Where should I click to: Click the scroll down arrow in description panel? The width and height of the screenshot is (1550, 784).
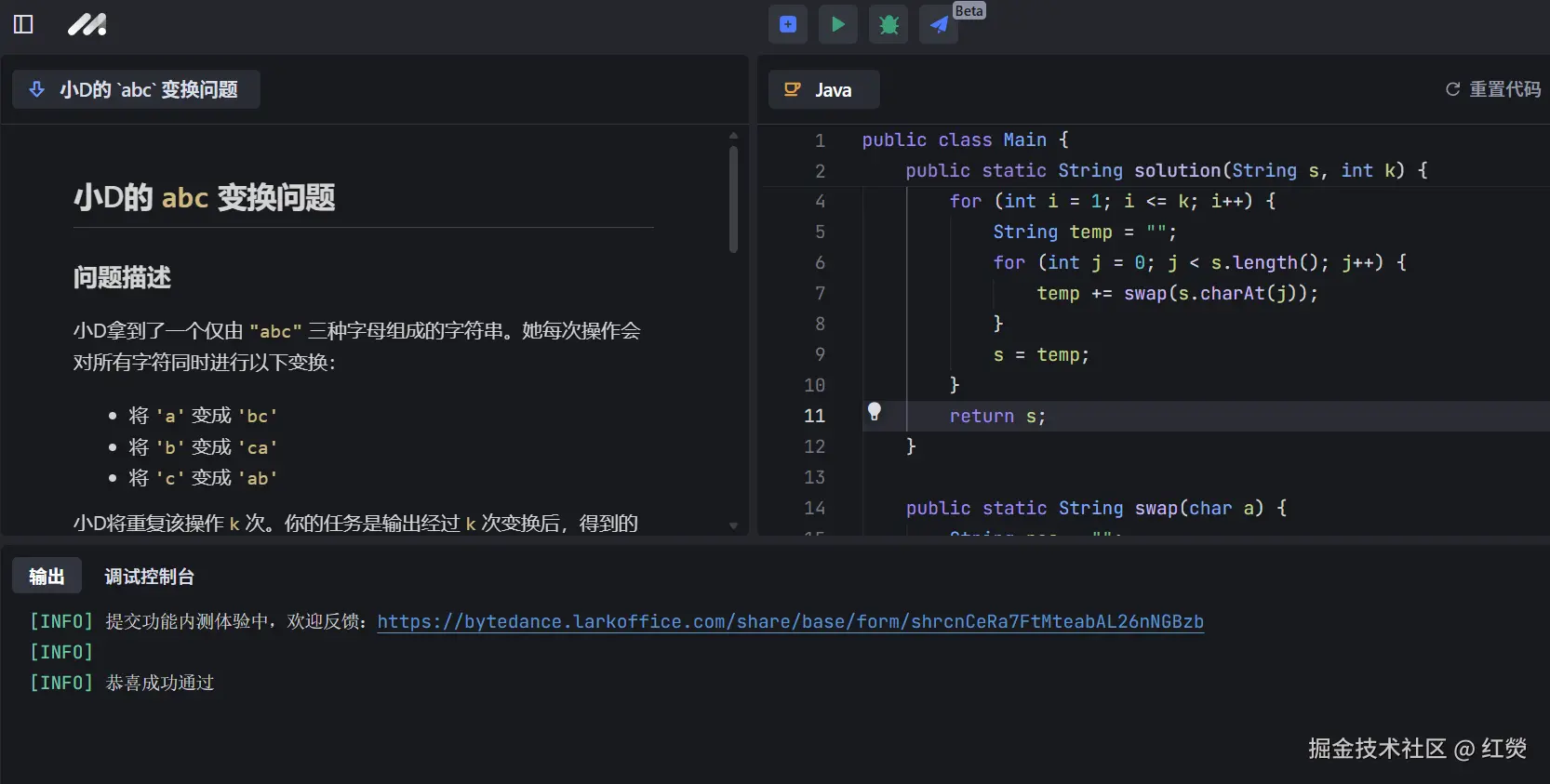733,525
